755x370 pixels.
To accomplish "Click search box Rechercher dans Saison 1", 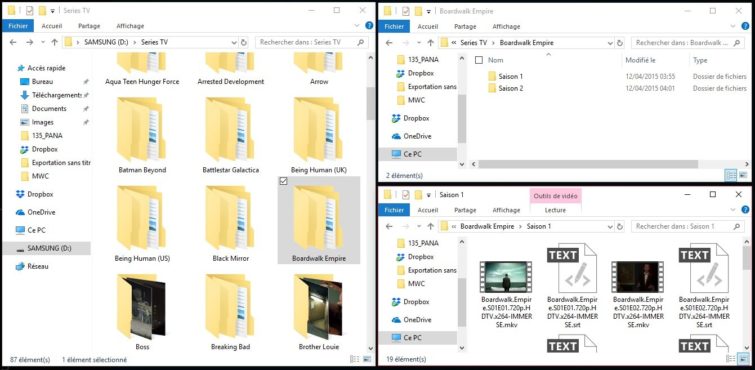I will (688, 226).
